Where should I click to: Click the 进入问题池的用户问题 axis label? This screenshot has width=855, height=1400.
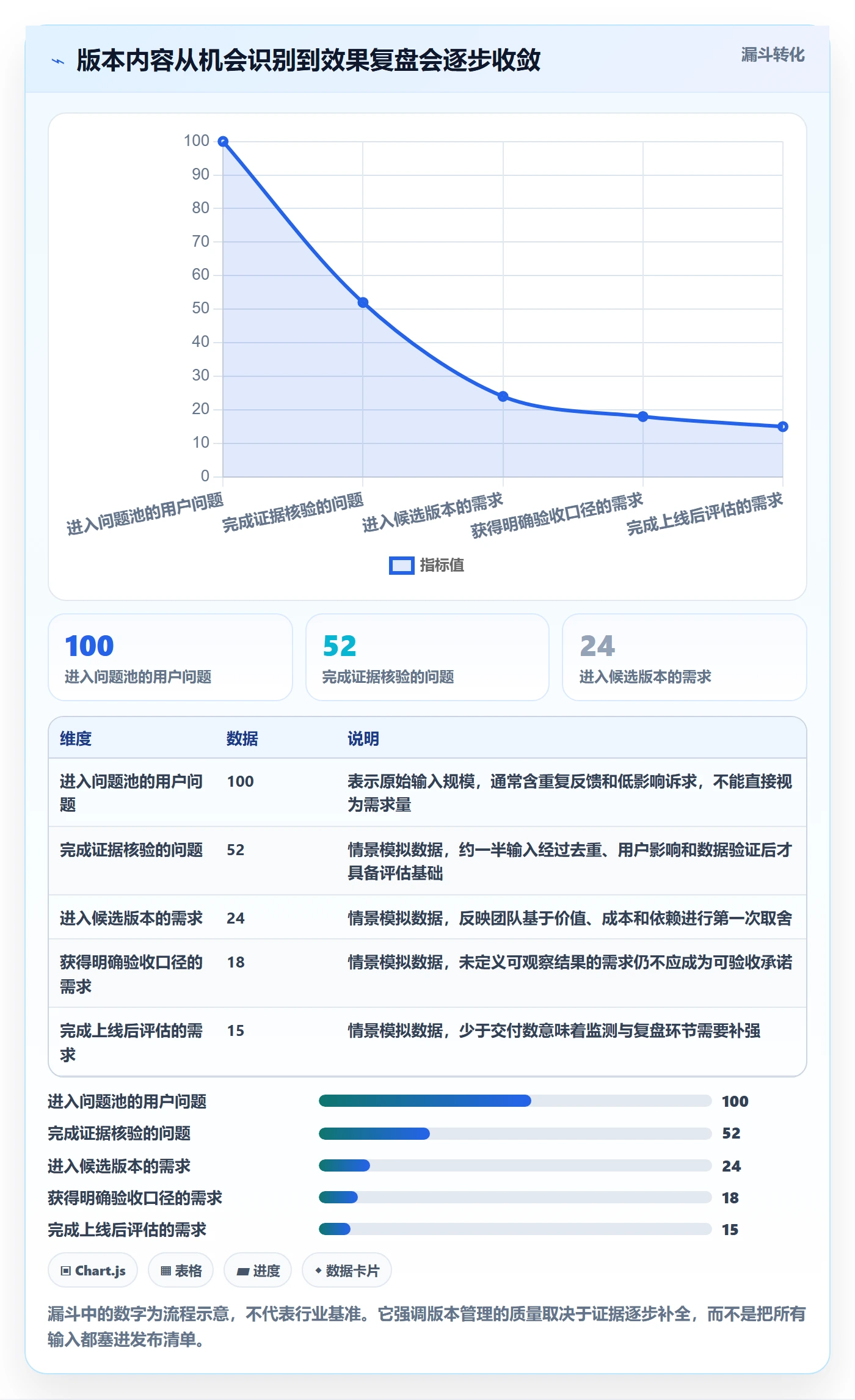pos(145,514)
